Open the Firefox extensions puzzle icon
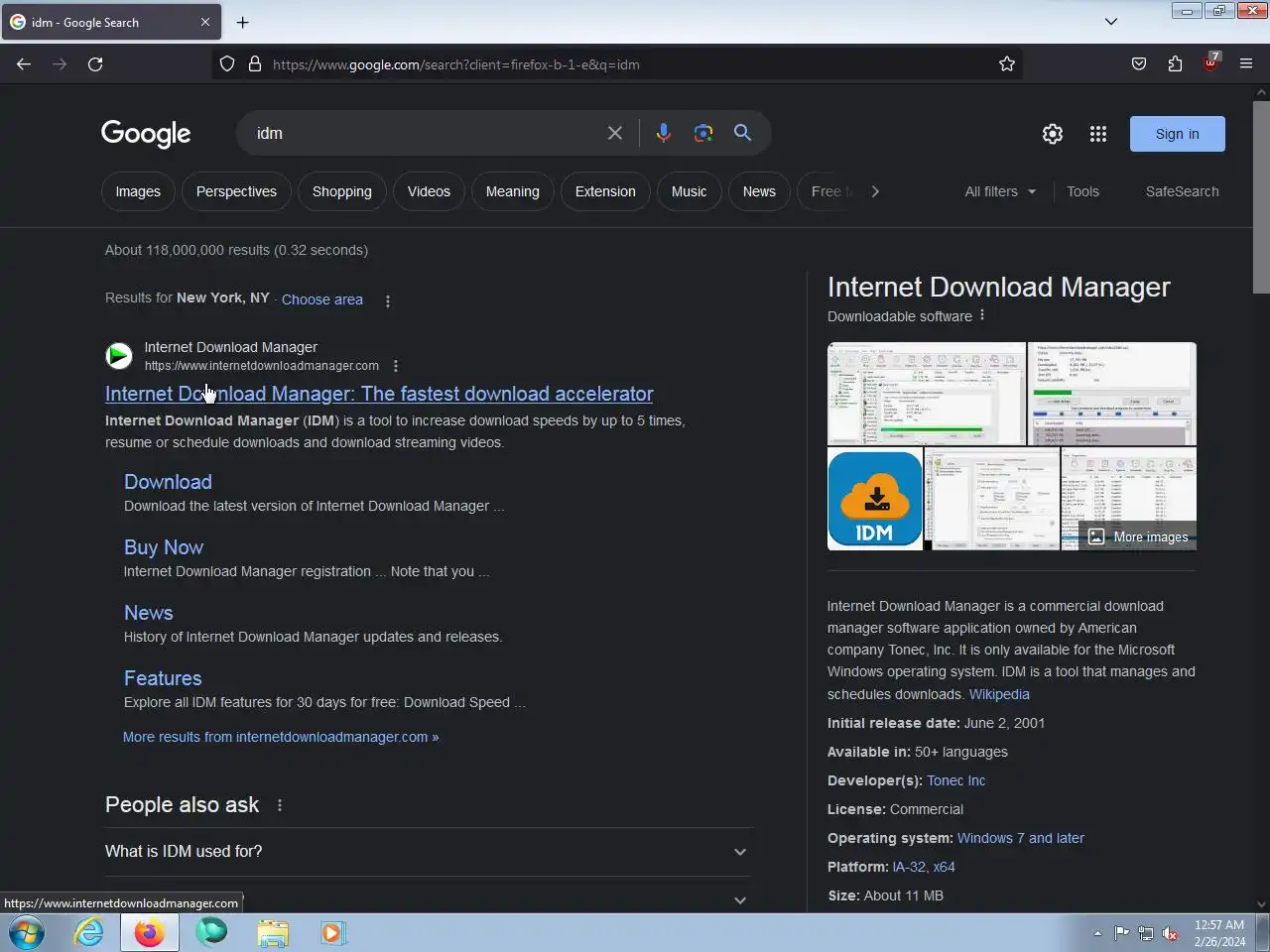This screenshot has height=952, width=1270. click(1175, 63)
